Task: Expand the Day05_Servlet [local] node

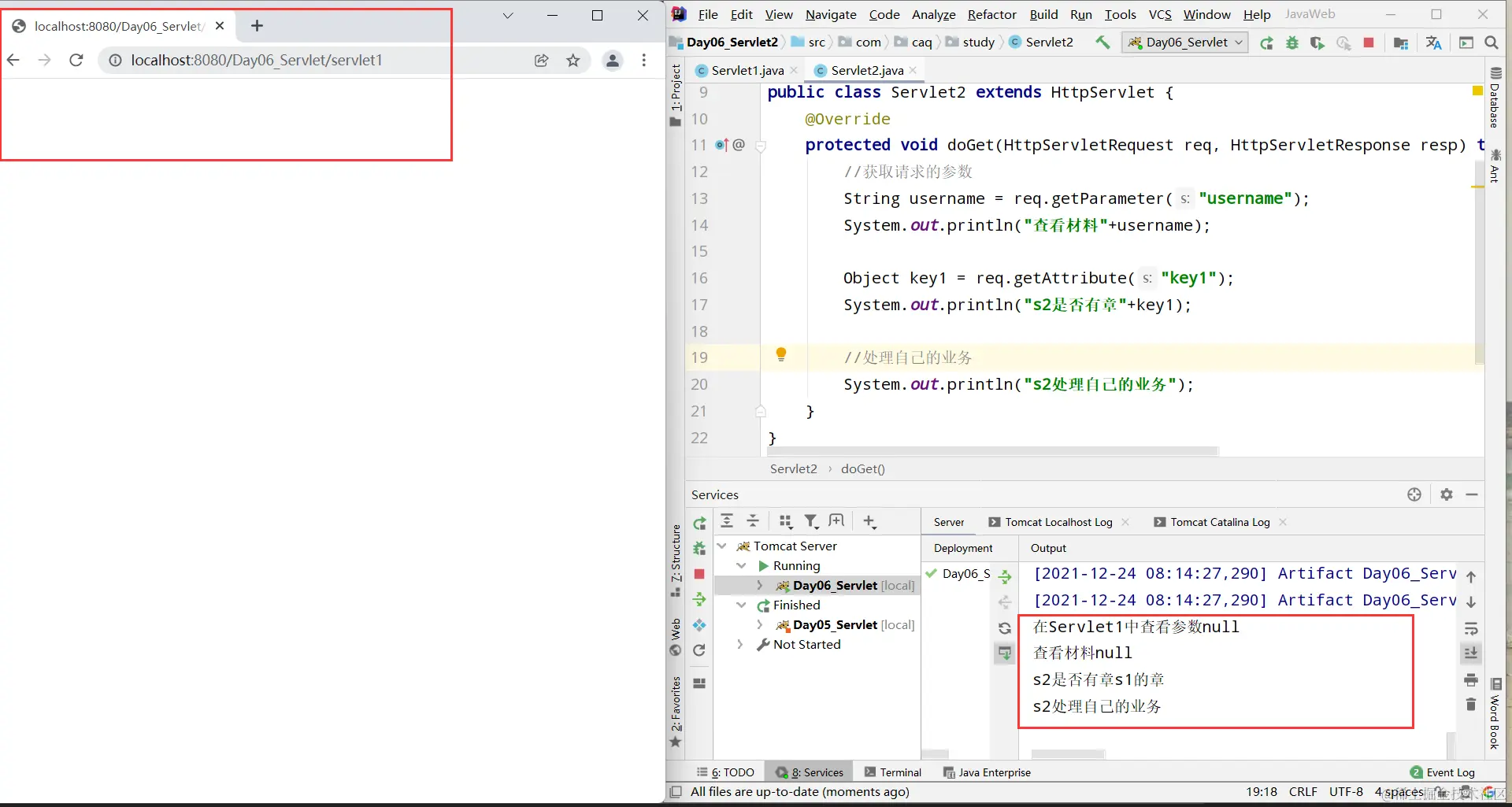Action: point(760,624)
